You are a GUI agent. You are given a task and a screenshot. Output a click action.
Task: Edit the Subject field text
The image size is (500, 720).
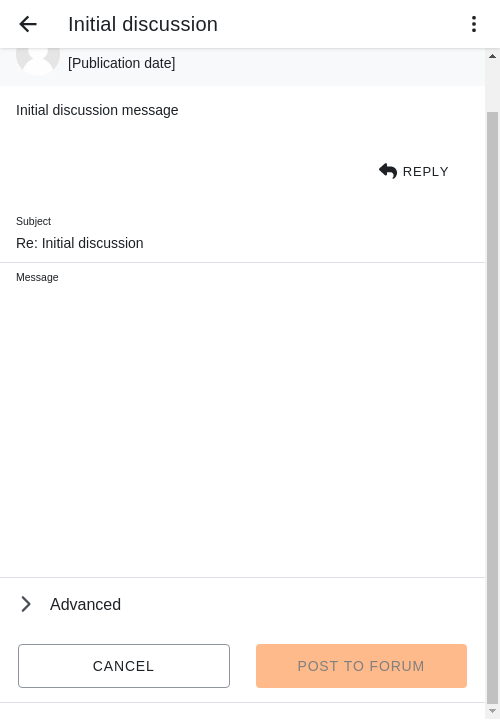coord(242,243)
